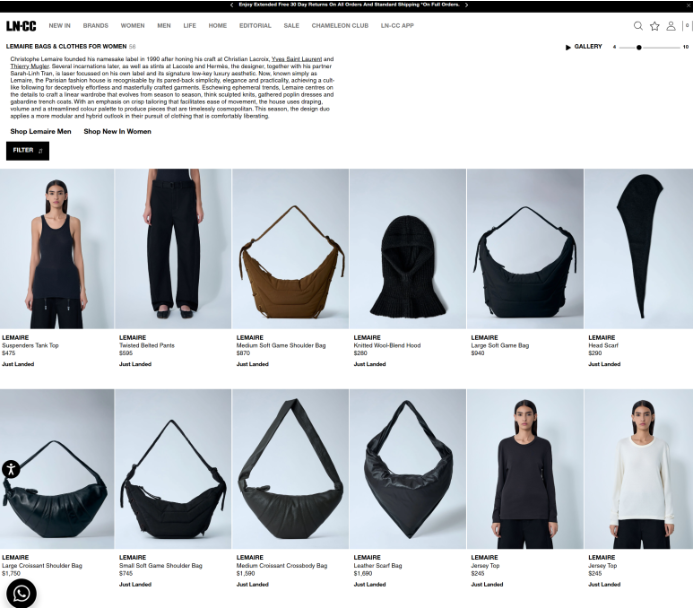Image resolution: width=697 pixels, height=615 pixels.
Task: Follow the Shop Lemaire Men link
Action: tap(41, 132)
